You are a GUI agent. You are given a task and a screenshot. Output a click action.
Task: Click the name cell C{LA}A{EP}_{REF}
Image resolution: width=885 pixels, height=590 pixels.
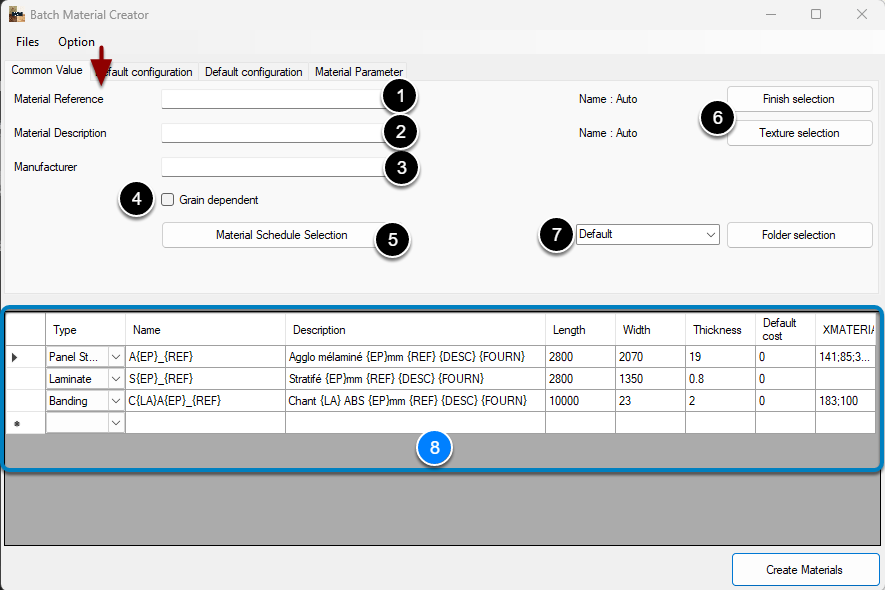click(x=205, y=401)
